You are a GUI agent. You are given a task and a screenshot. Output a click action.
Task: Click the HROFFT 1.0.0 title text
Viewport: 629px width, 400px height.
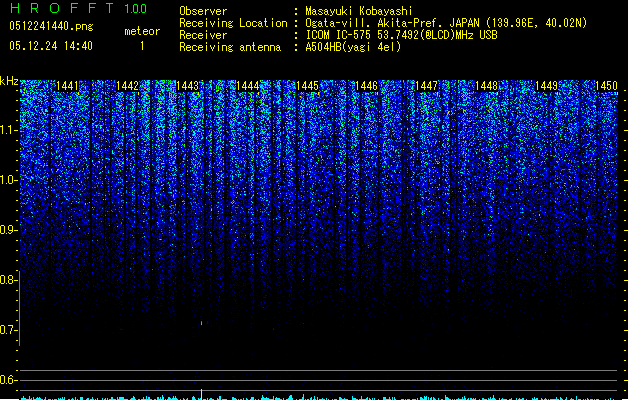coord(79,8)
